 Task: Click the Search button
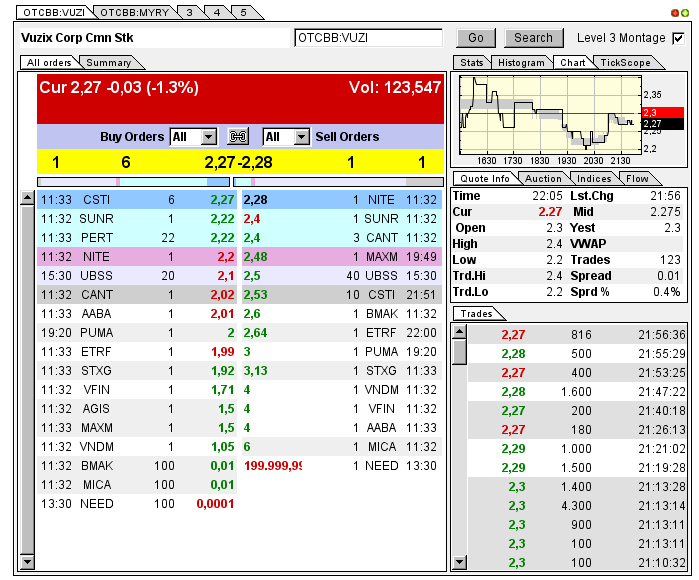click(x=533, y=38)
